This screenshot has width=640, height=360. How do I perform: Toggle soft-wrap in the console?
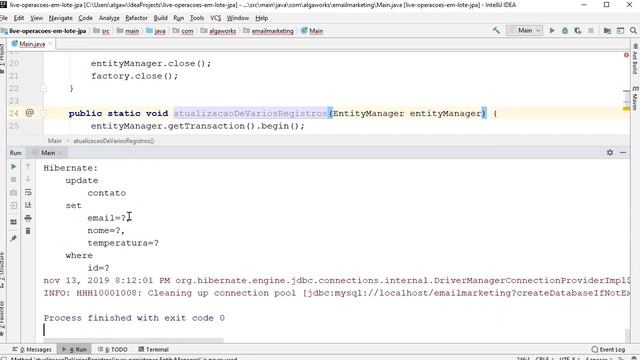pyautogui.click(x=28, y=192)
